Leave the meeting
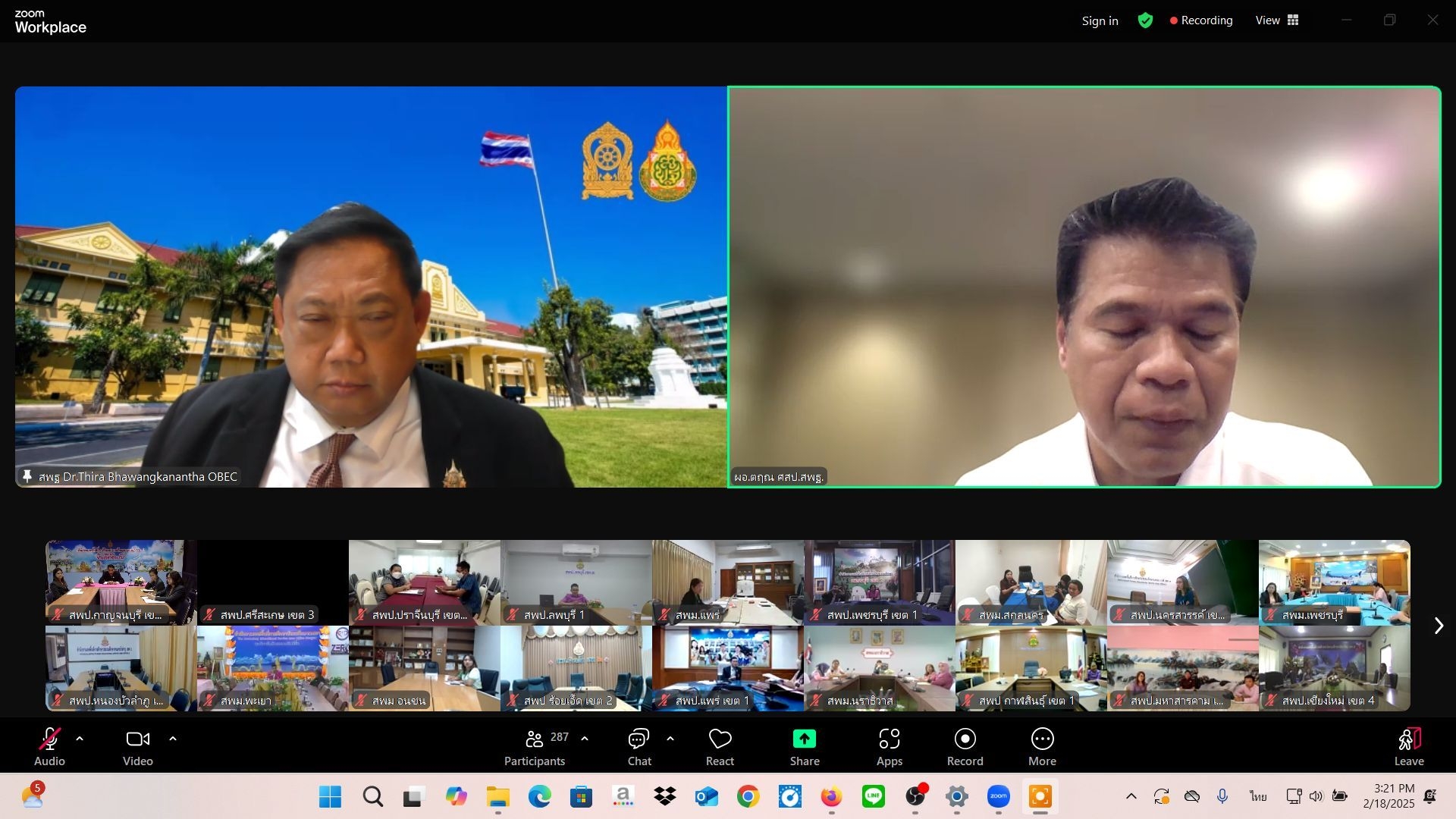This screenshot has width=1456, height=819. [x=1408, y=747]
